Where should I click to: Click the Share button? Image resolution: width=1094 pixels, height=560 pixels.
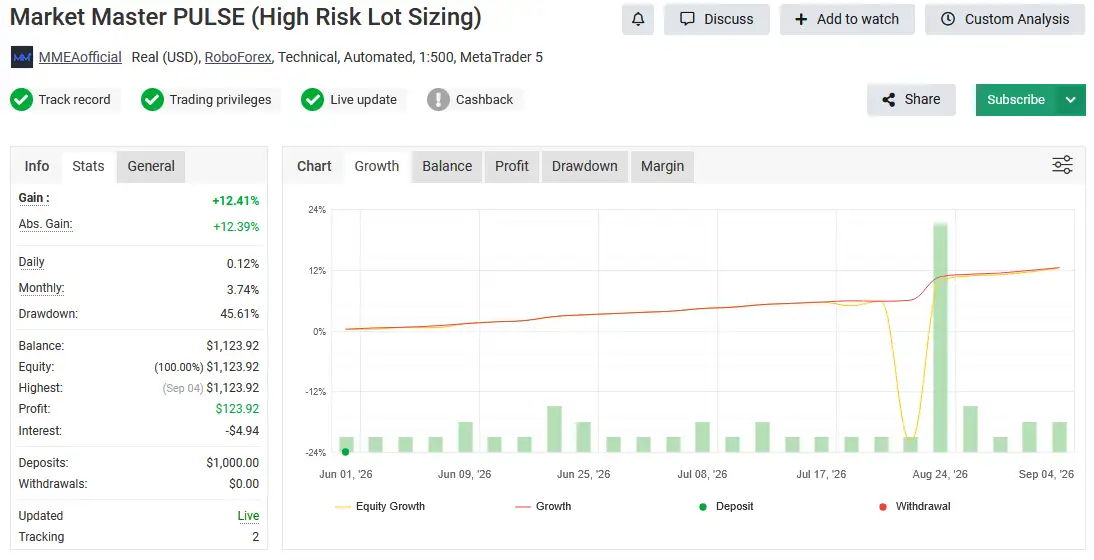[x=911, y=100]
